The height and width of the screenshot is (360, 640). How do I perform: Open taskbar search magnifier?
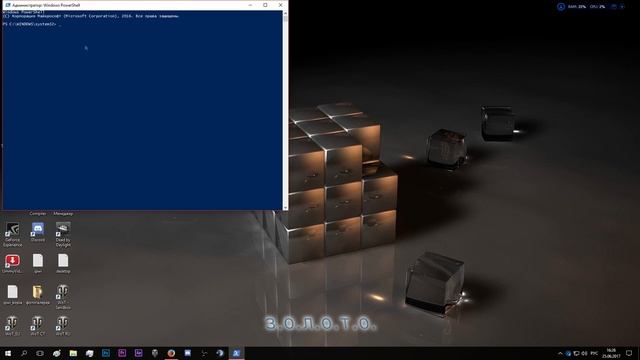tap(24, 353)
